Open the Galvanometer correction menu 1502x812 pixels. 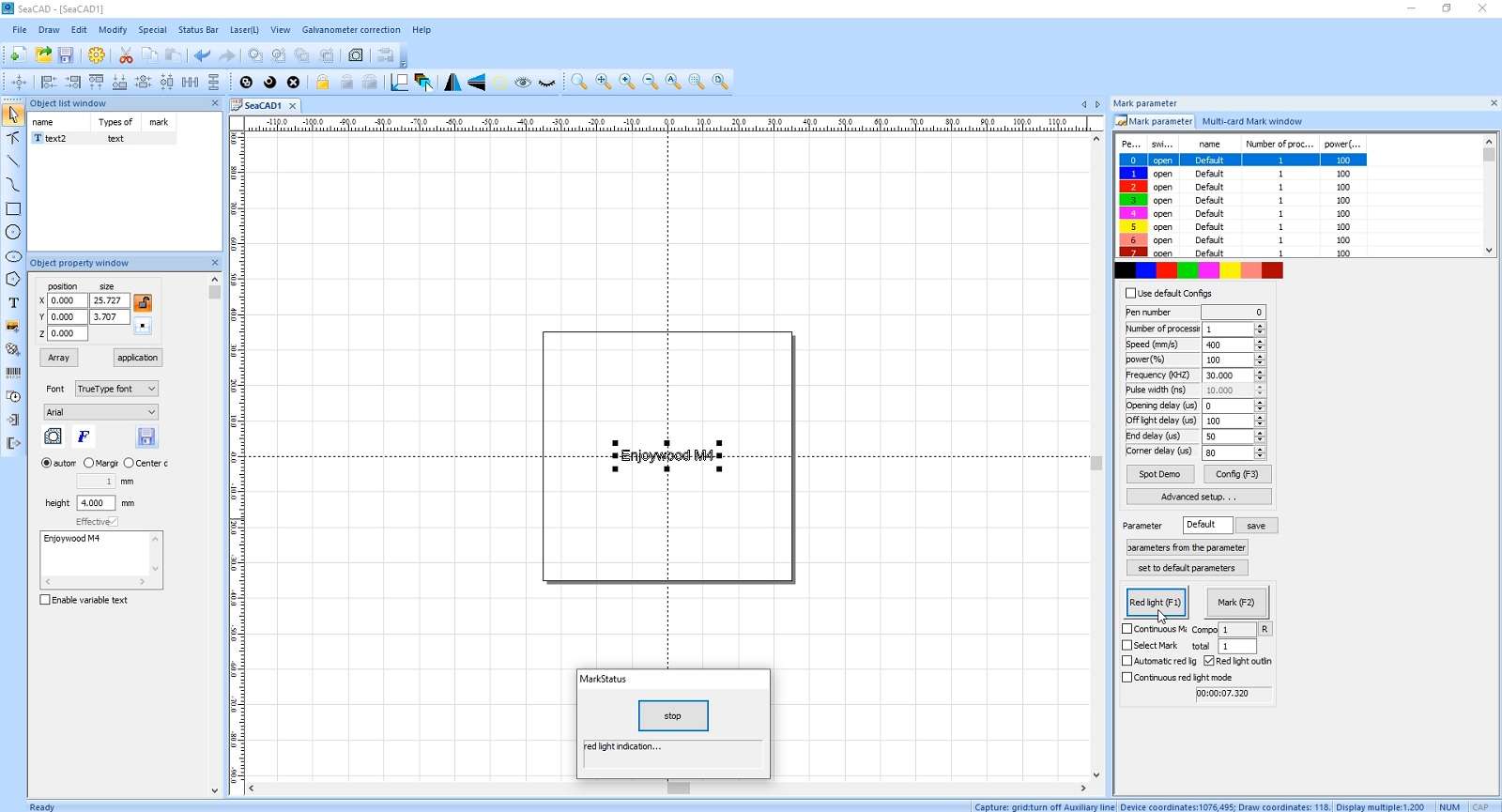[350, 30]
